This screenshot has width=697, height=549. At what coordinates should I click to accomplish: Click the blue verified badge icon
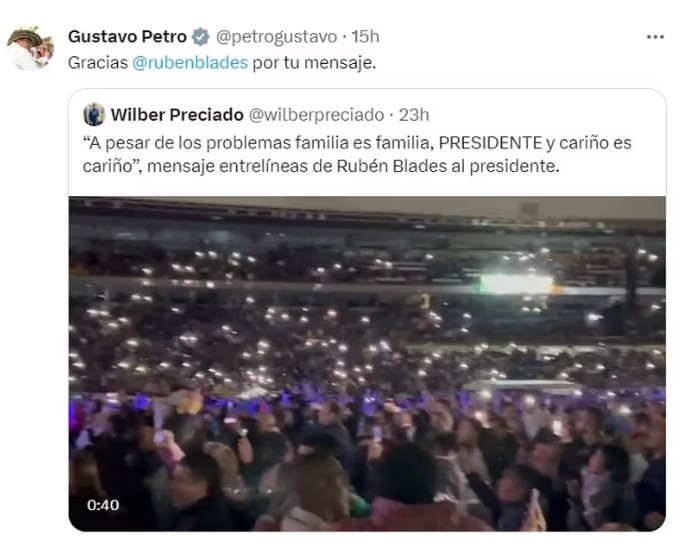point(200,36)
